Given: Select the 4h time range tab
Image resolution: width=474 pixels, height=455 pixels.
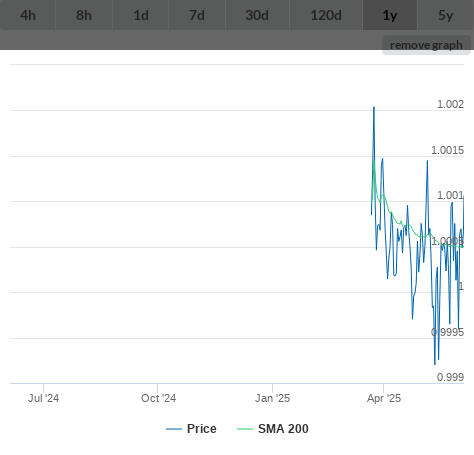Looking at the screenshot, I should 28,15.
